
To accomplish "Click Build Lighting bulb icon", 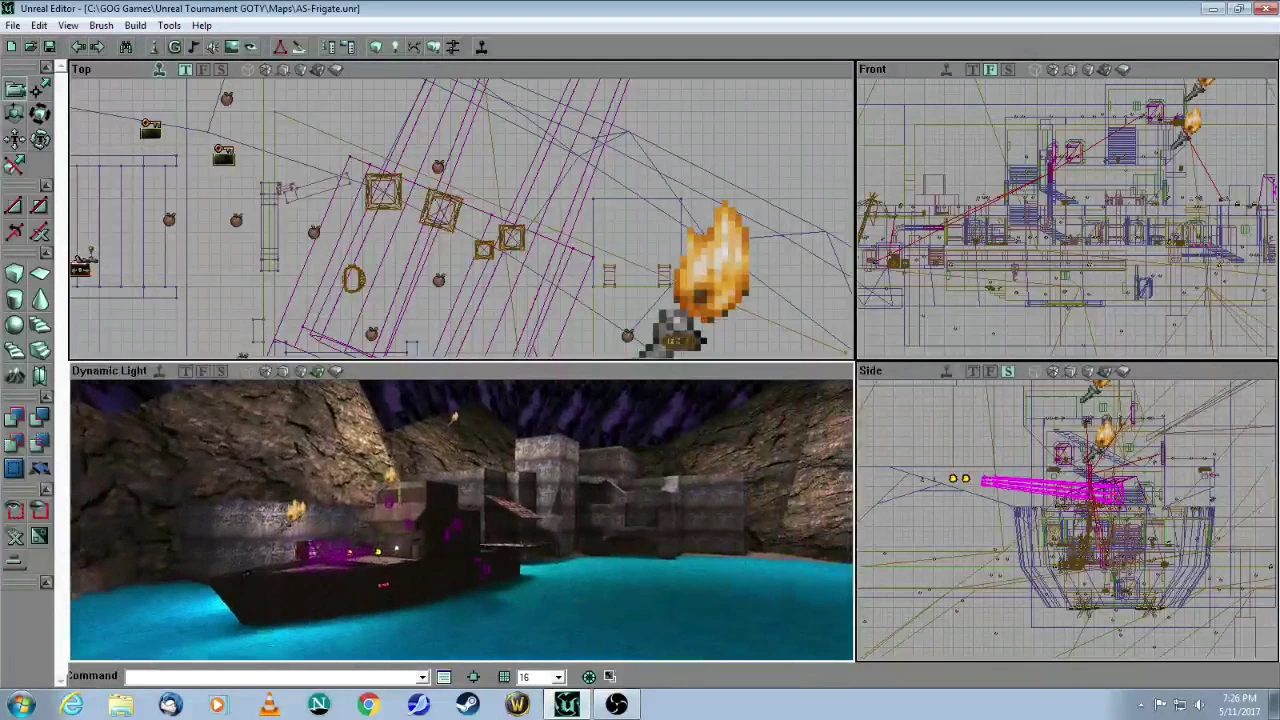I will (x=395, y=47).
